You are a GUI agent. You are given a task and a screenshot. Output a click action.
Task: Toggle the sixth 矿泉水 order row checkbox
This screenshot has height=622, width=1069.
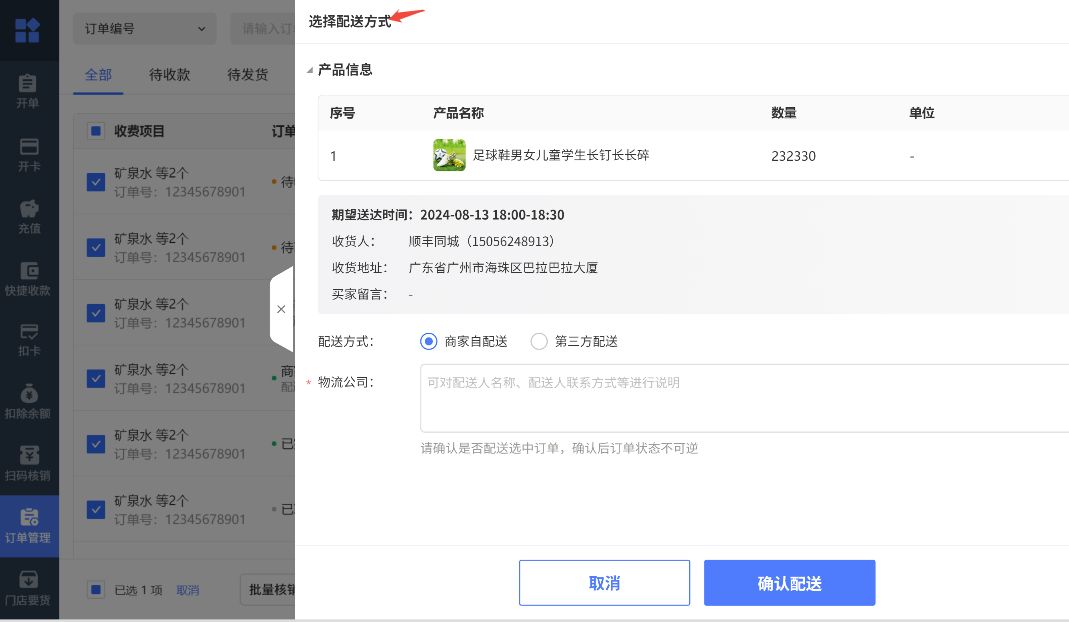(x=95, y=509)
